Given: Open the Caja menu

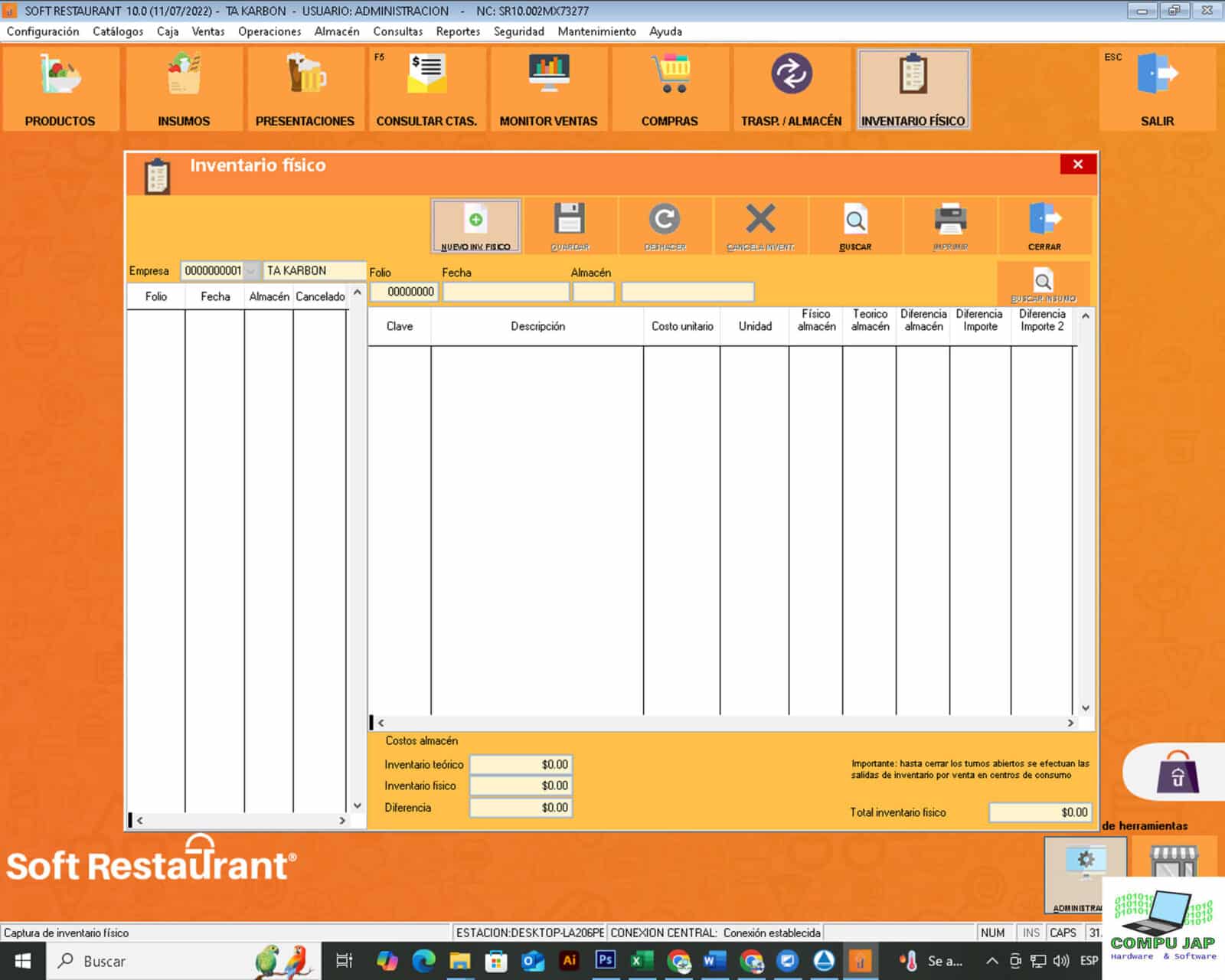Looking at the screenshot, I should (x=168, y=31).
